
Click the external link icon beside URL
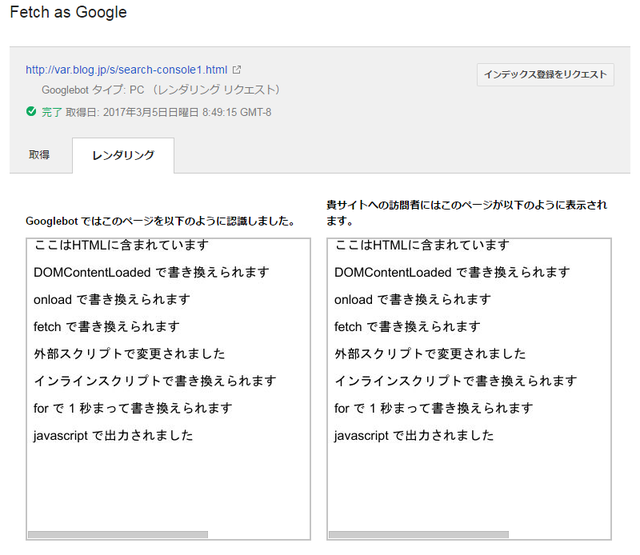(x=237, y=70)
